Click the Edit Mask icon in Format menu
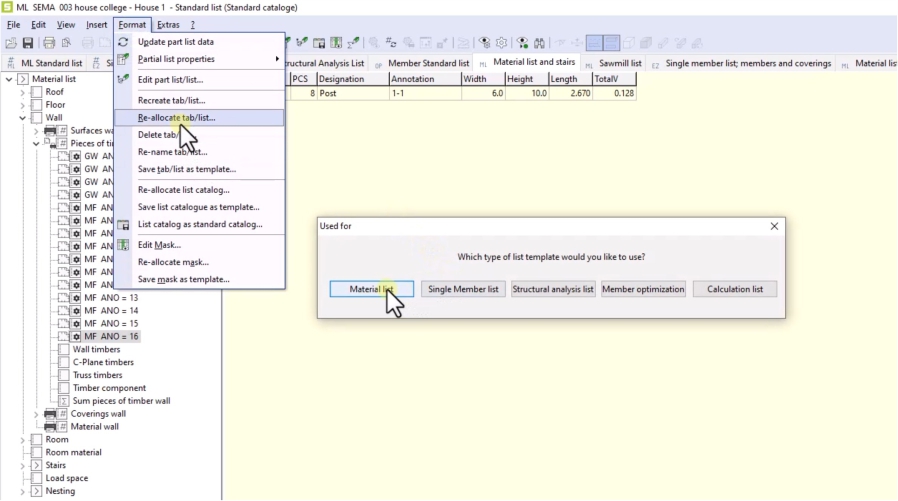 [123, 245]
